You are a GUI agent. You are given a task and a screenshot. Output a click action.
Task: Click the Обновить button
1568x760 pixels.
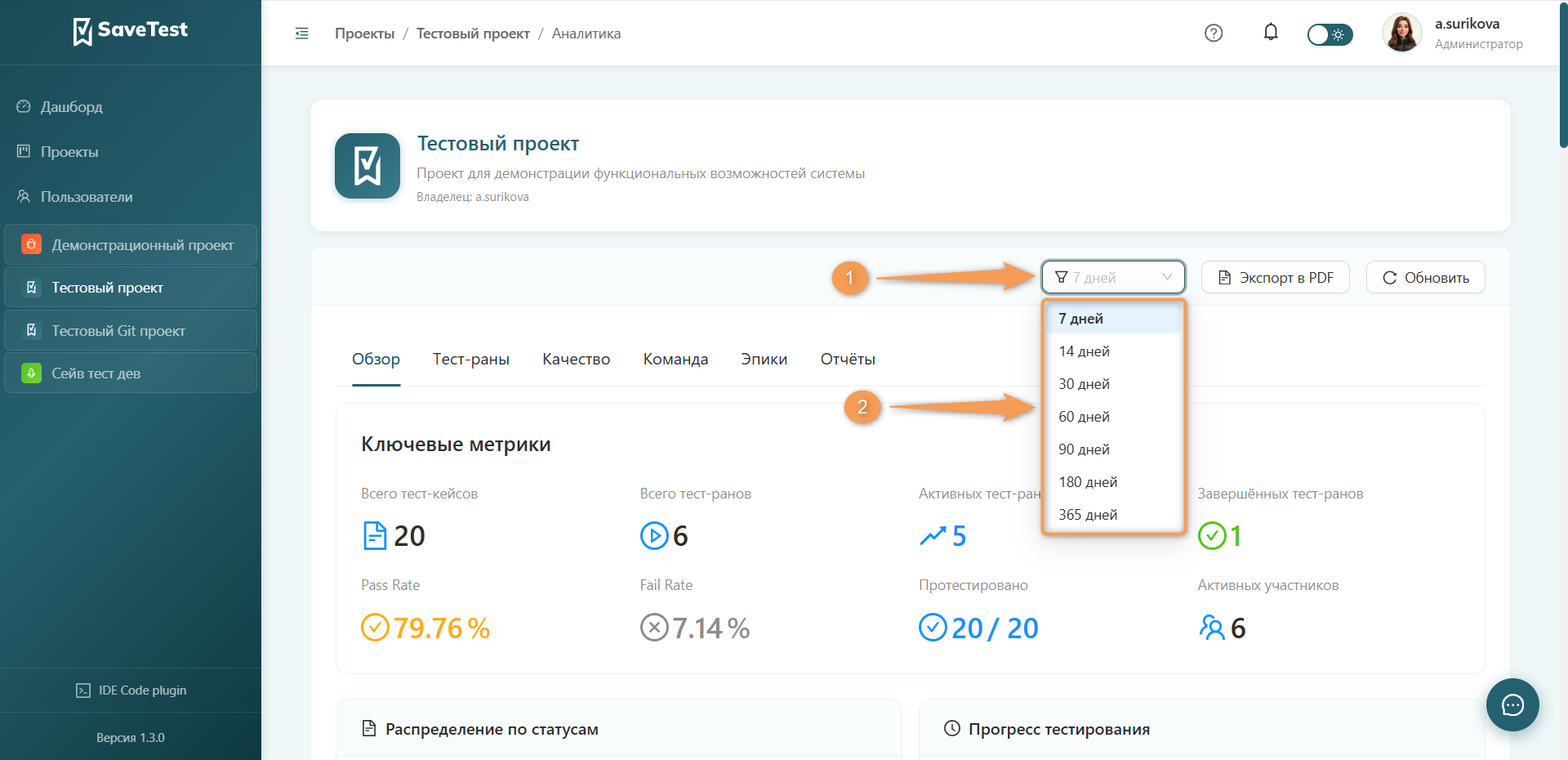click(x=1425, y=277)
